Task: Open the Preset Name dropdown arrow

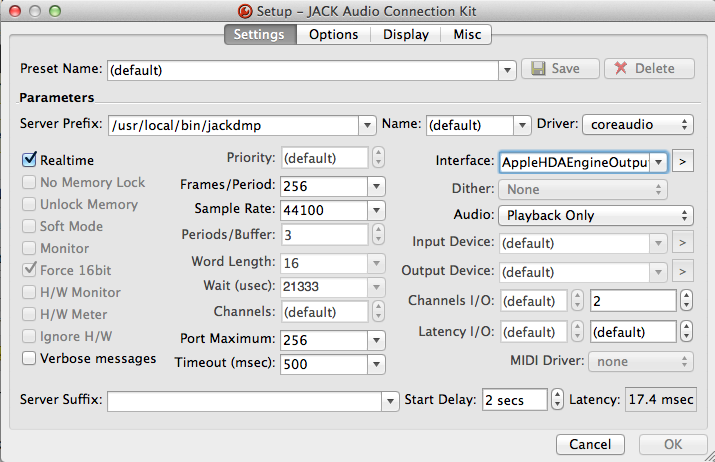Action: (507, 70)
